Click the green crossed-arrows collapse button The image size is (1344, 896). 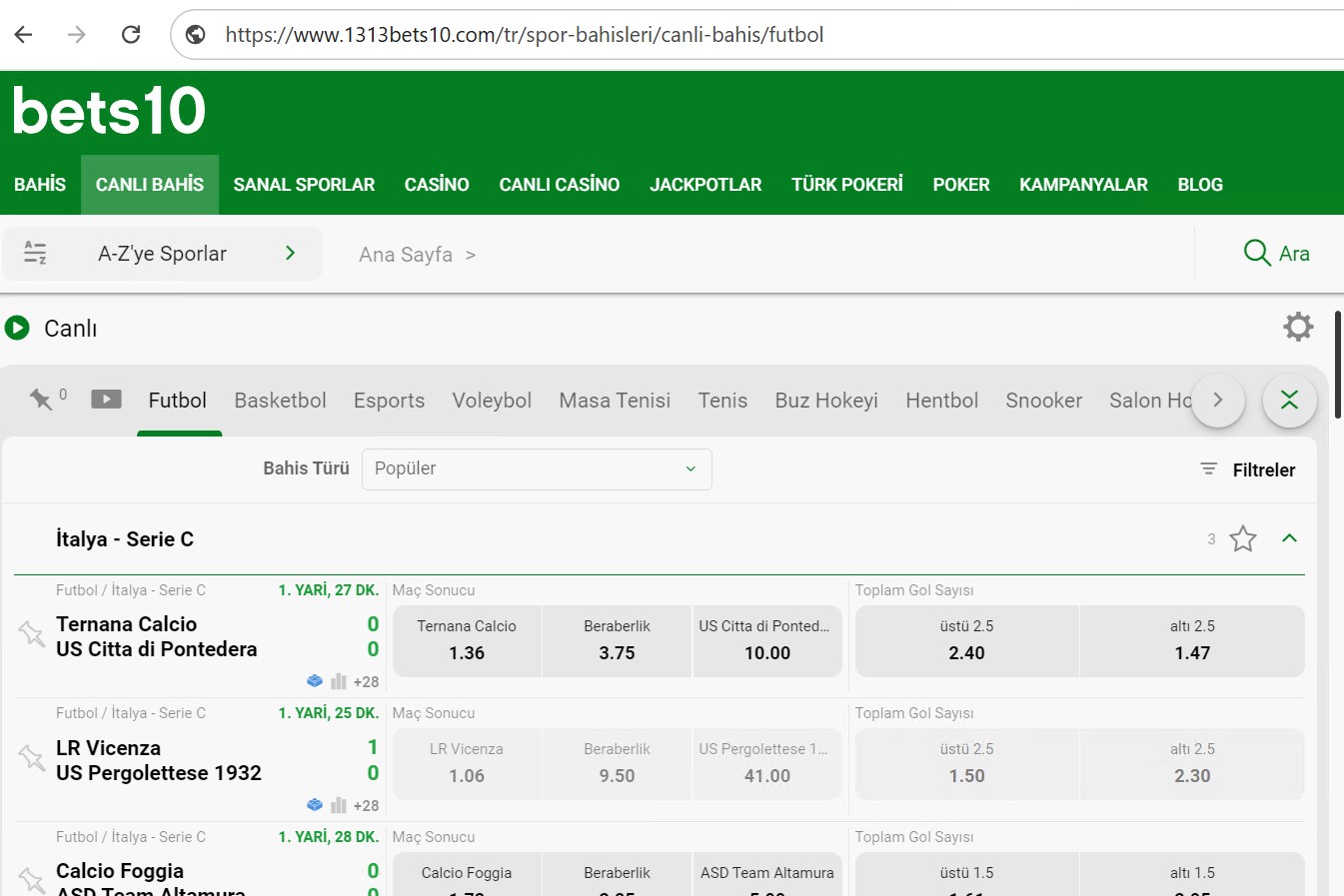(1289, 401)
